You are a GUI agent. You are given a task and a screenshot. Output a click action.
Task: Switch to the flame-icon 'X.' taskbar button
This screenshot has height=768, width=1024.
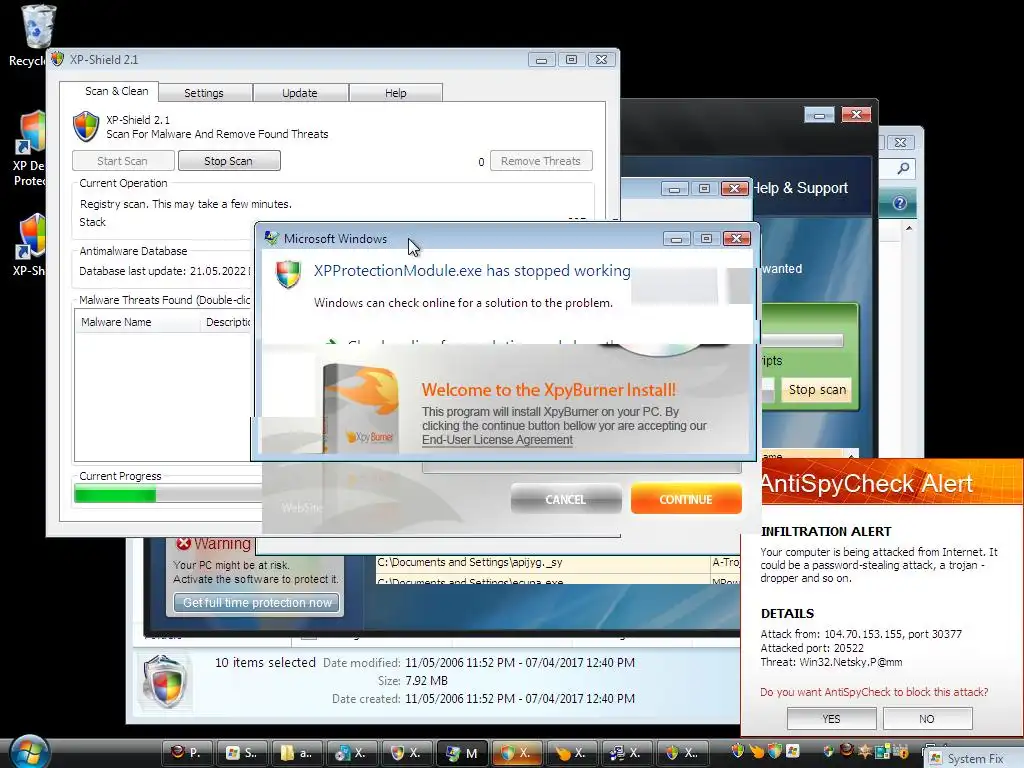point(571,753)
